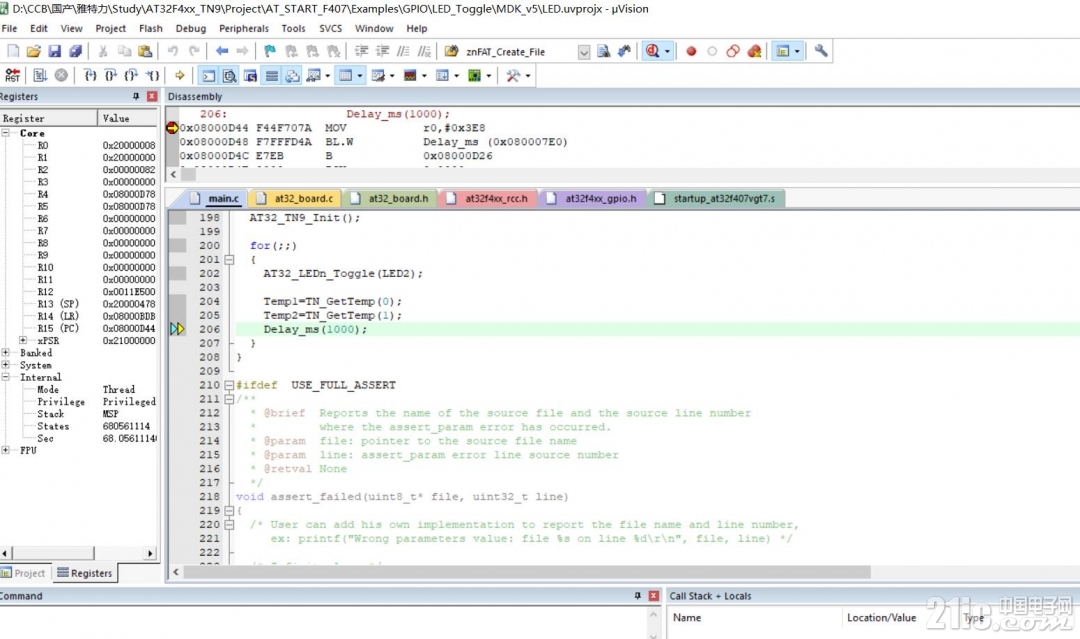This screenshot has height=639, width=1080.
Task: Select disassembly line 0x08000D48 BL.W
Action: [374, 142]
